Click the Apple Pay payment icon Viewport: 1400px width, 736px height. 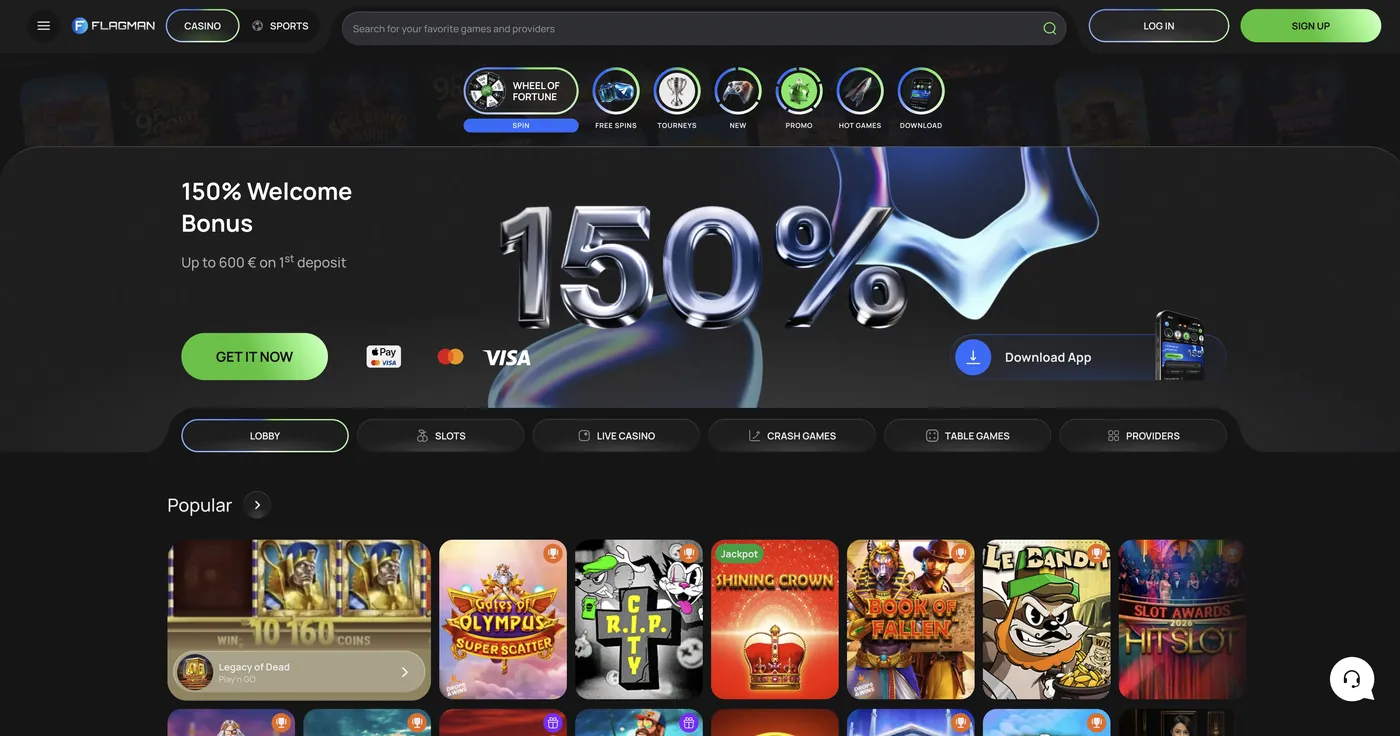point(384,357)
